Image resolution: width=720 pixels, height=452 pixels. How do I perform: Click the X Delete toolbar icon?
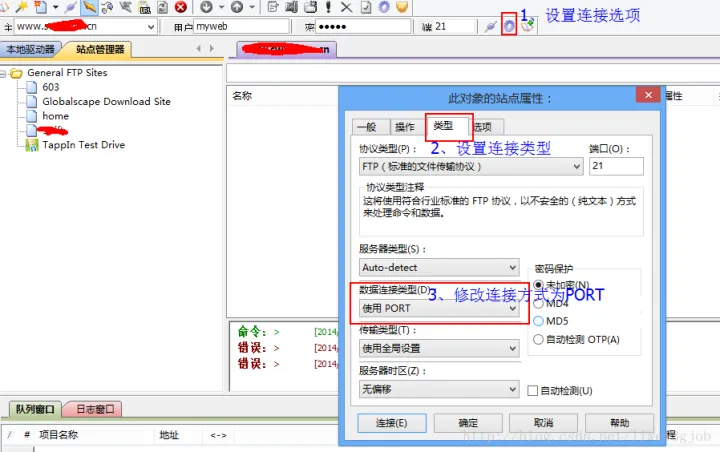click(347, 7)
